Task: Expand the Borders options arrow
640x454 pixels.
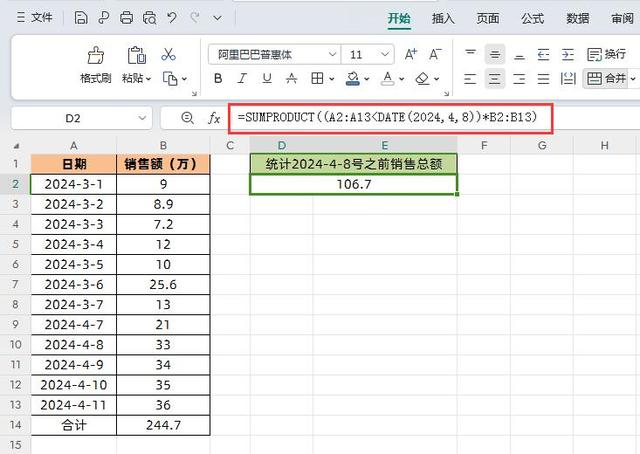Action: (x=331, y=79)
